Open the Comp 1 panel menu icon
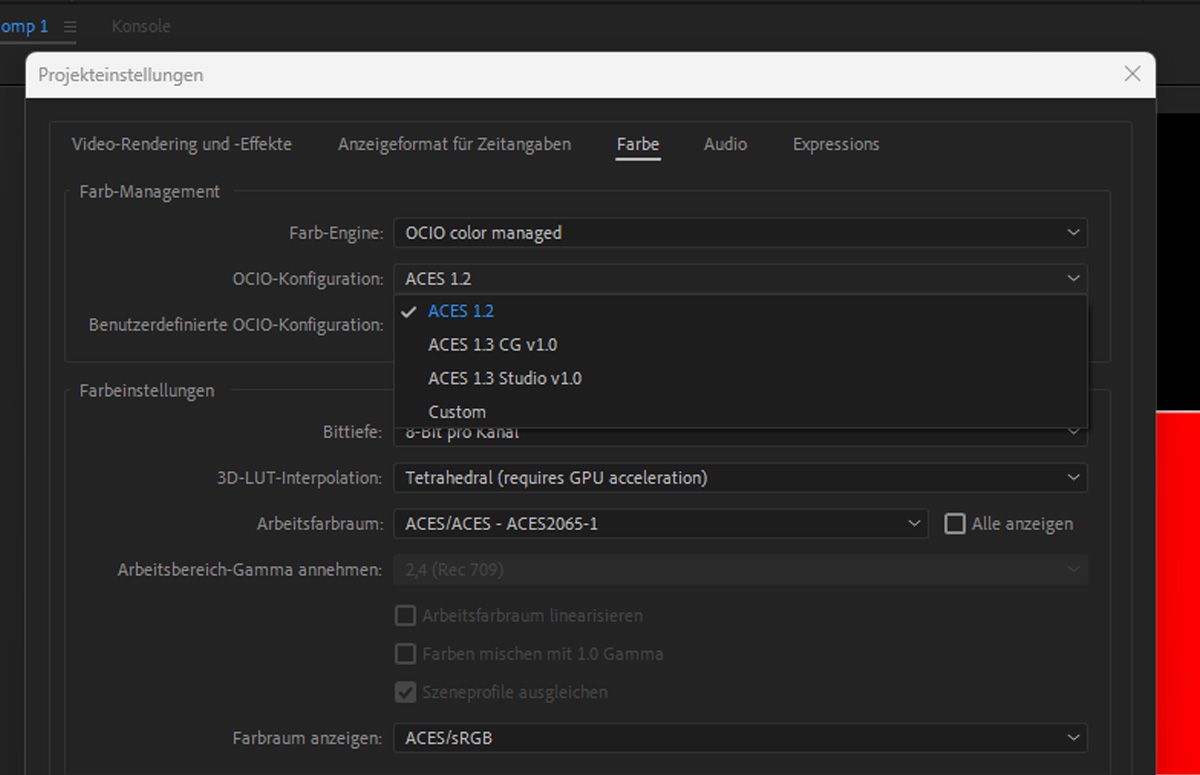 pyautogui.click(x=69, y=27)
